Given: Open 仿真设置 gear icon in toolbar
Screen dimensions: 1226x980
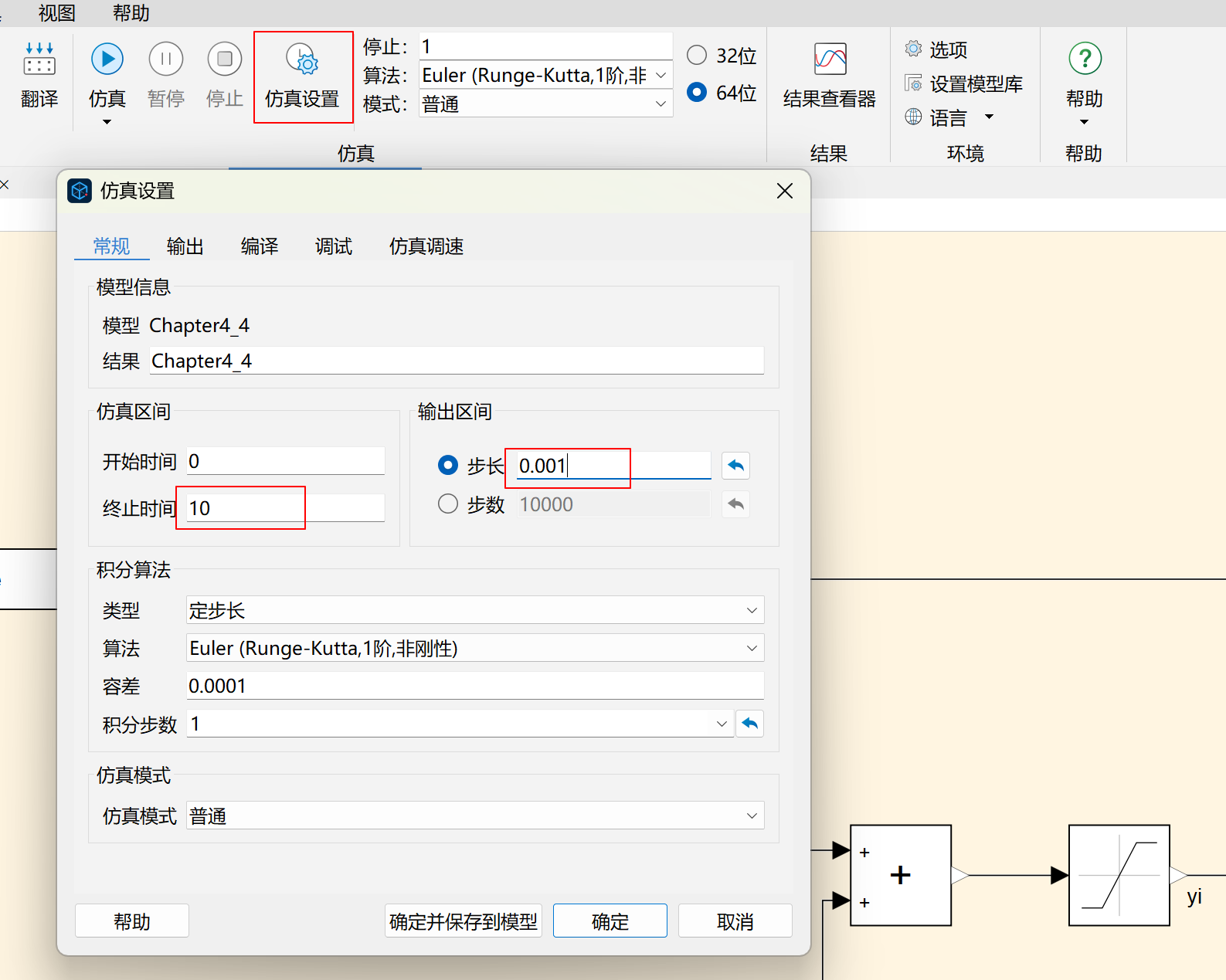Looking at the screenshot, I should tap(302, 59).
